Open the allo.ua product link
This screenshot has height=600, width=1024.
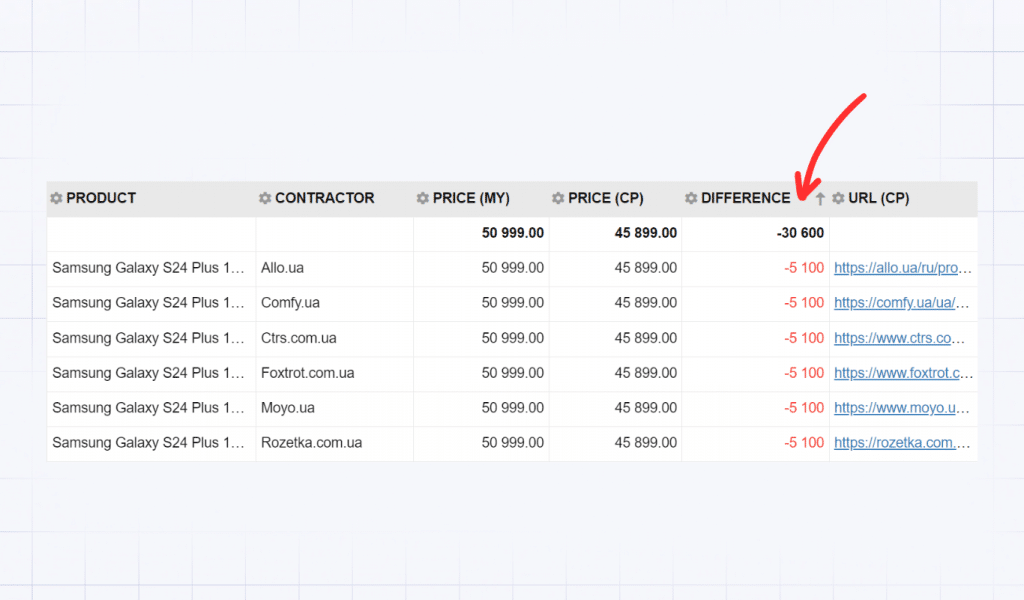click(902, 268)
